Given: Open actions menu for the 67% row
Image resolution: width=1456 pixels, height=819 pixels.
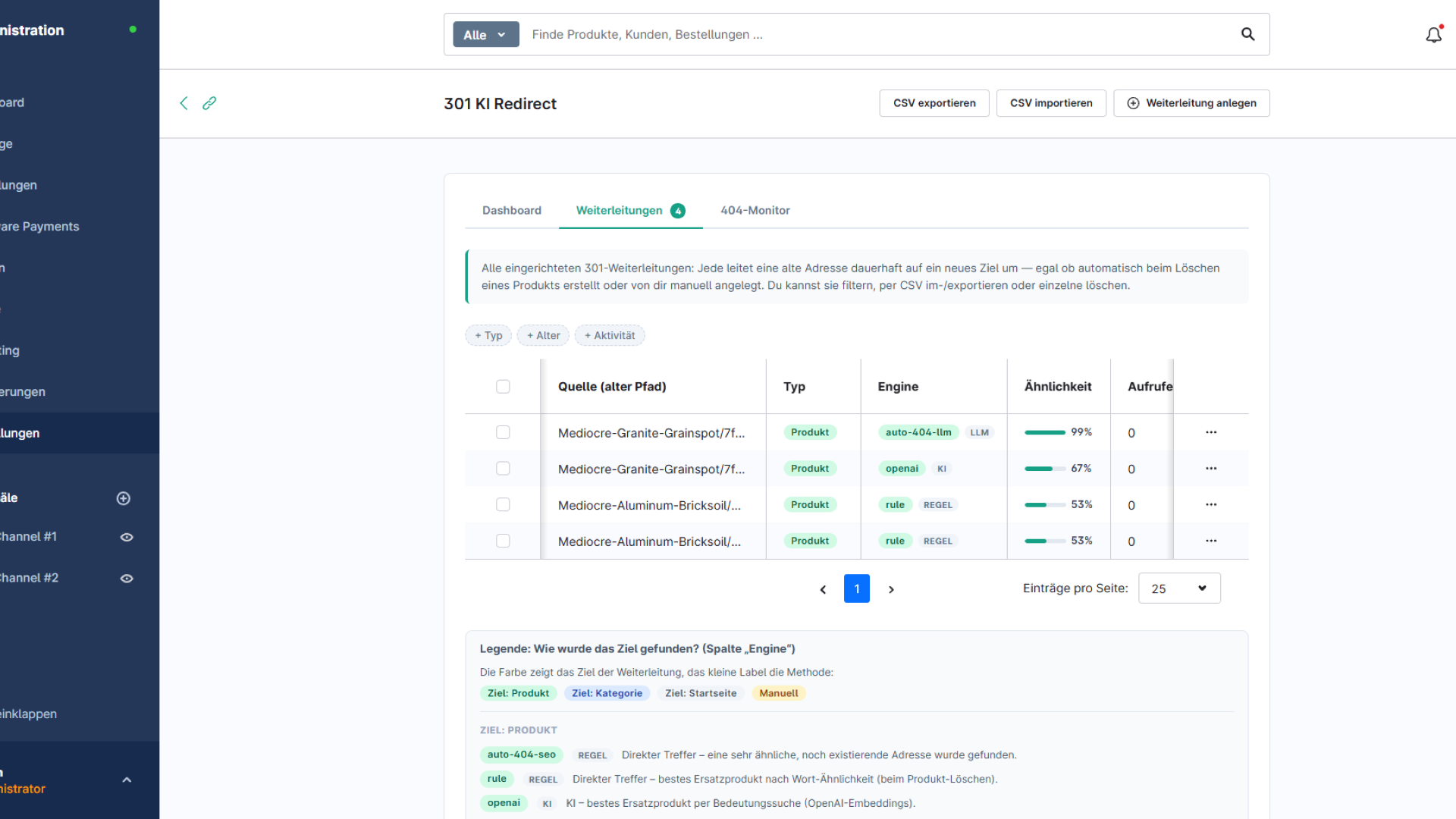Looking at the screenshot, I should coord(1211,469).
